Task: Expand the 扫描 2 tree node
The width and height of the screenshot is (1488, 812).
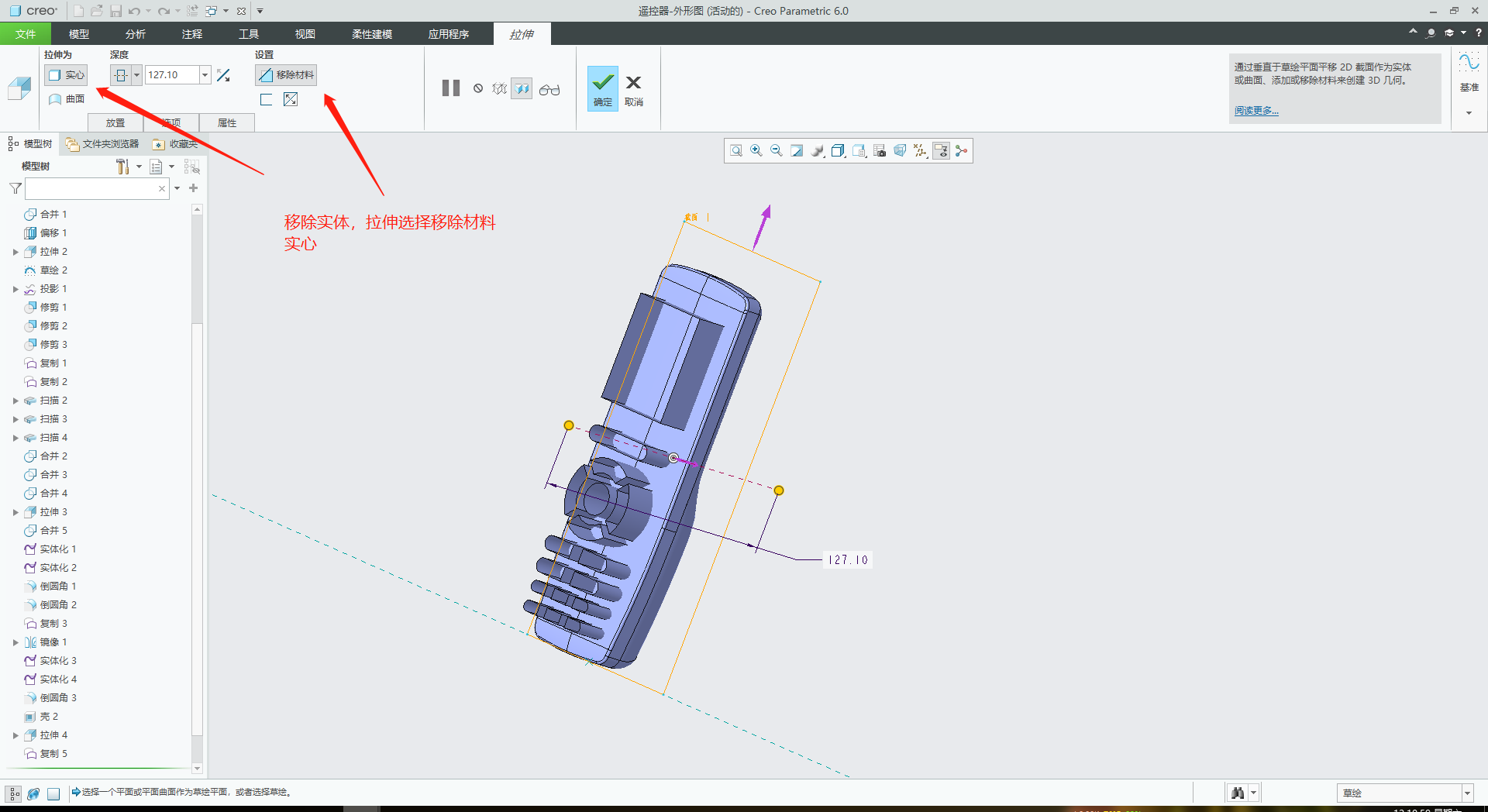Action: (x=15, y=401)
